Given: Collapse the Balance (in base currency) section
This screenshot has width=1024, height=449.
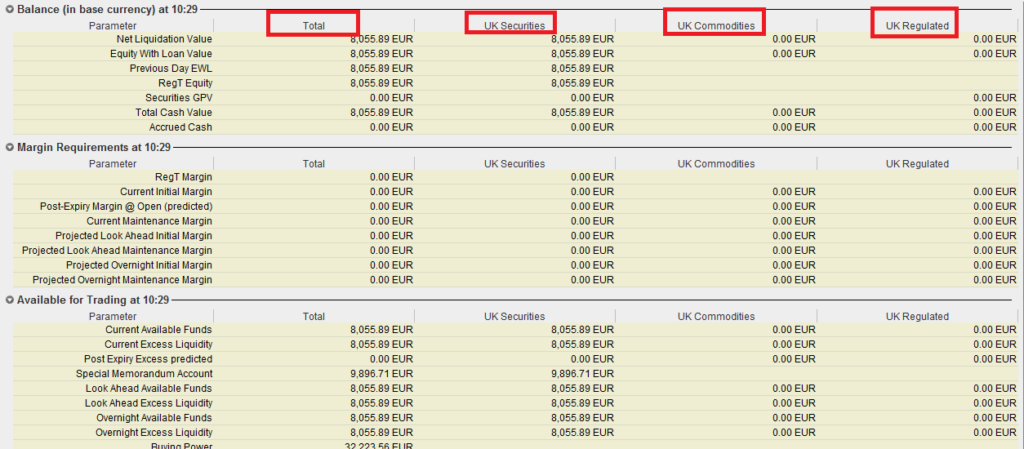Looking at the screenshot, I should point(9,10).
